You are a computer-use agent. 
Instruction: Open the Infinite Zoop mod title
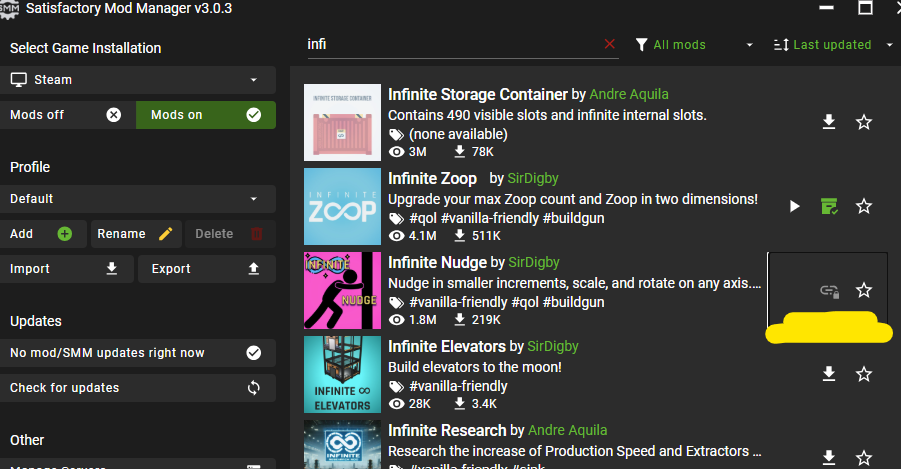[x=433, y=178]
